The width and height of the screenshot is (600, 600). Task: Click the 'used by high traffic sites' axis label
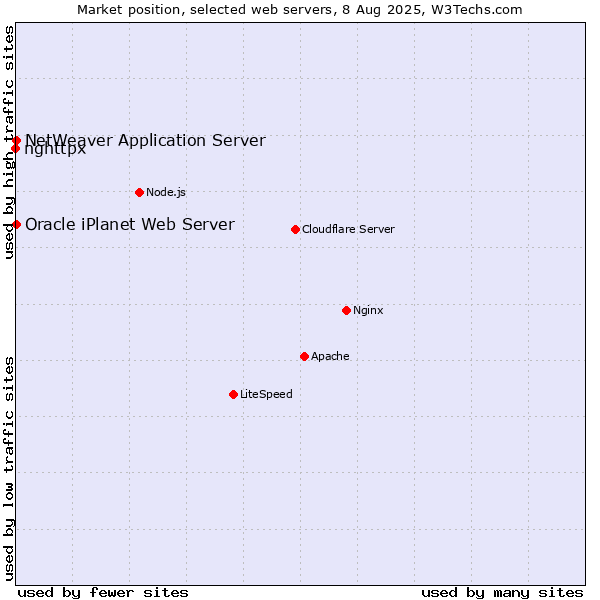click(x=9, y=142)
